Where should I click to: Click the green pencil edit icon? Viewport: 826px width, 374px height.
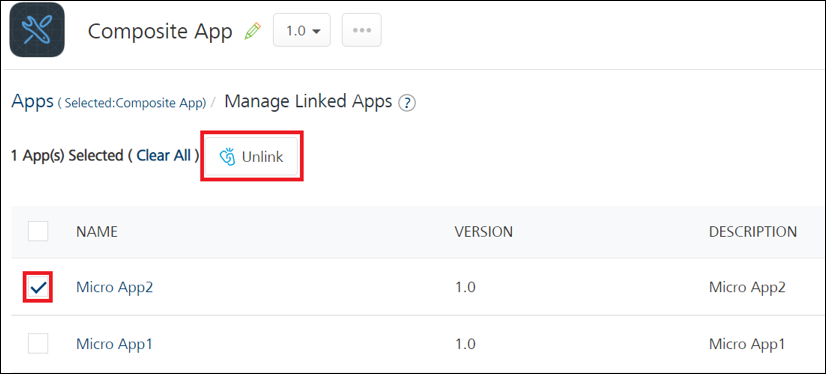point(253,32)
